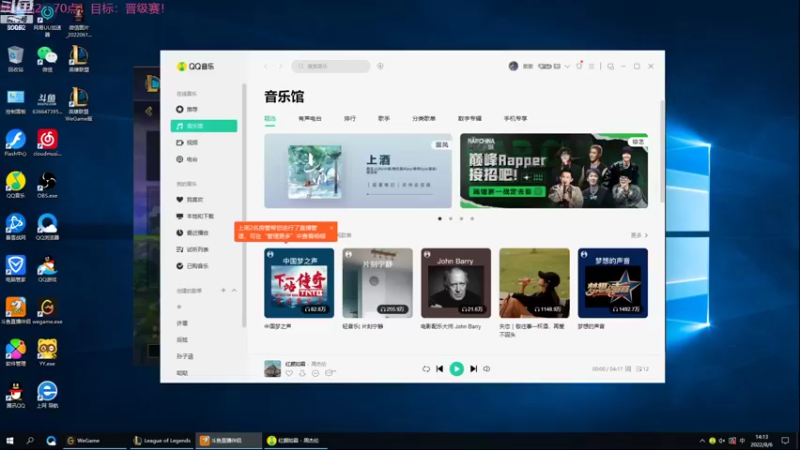800x450 pixels.
Task: Select the fourth banner carousel dot
Action: [x=472, y=218]
